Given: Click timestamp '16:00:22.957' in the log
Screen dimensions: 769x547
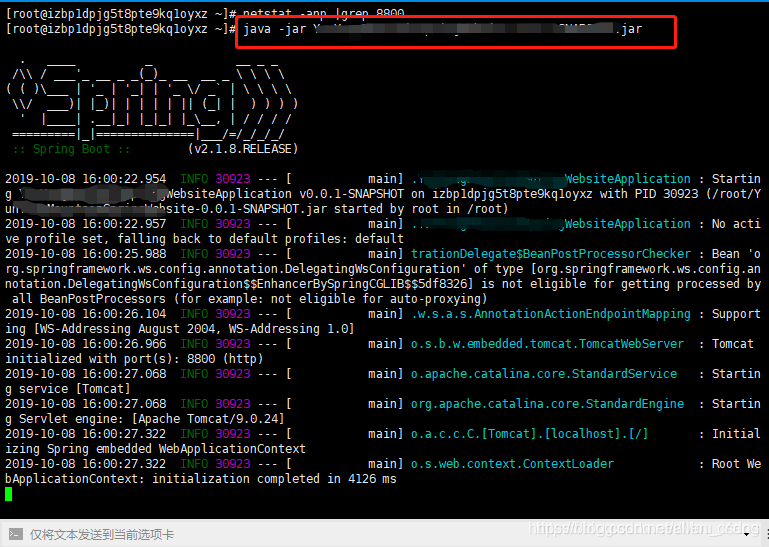Looking at the screenshot, I should [x=124, y=224].
